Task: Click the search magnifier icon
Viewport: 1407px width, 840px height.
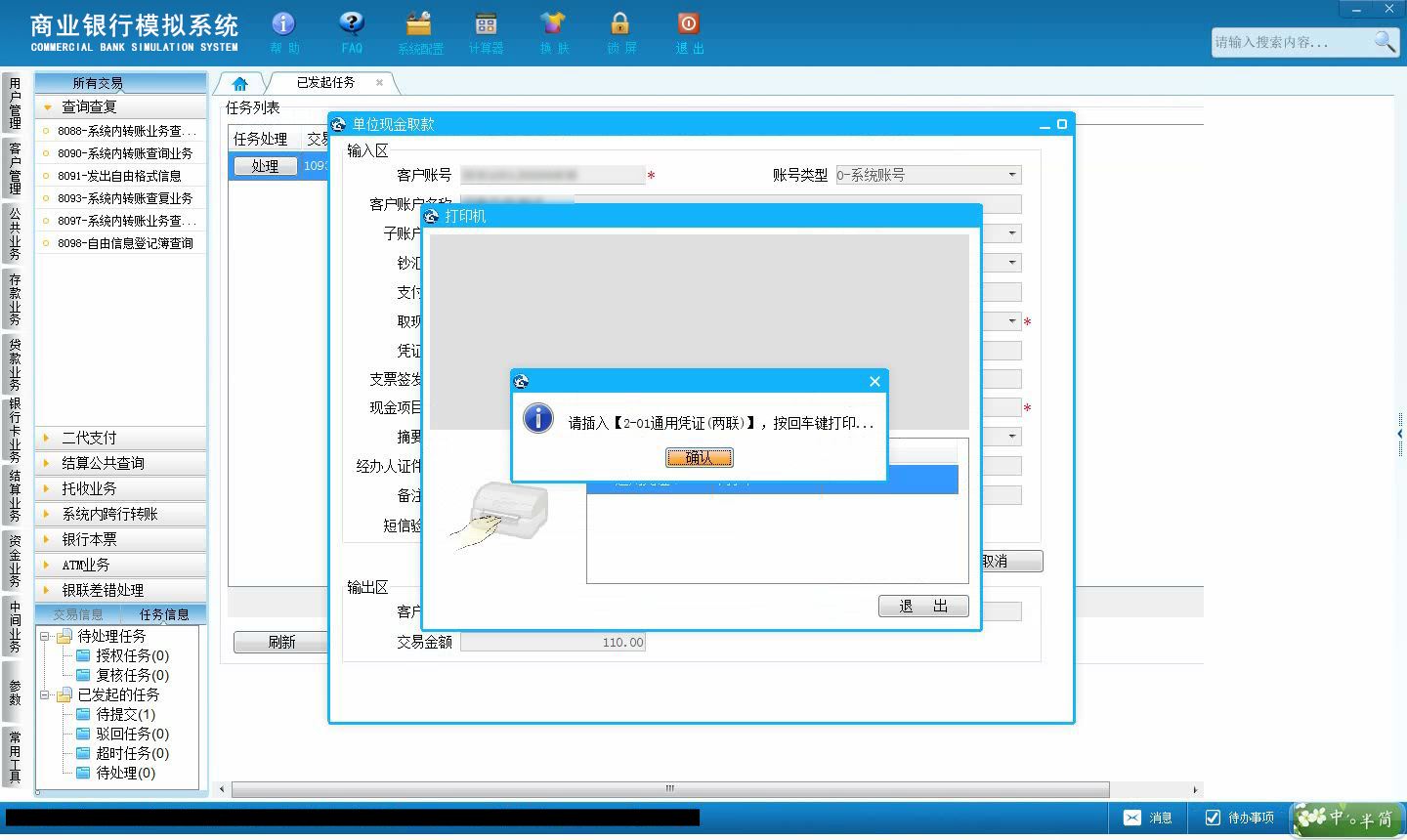Action: pos(1384,41)
